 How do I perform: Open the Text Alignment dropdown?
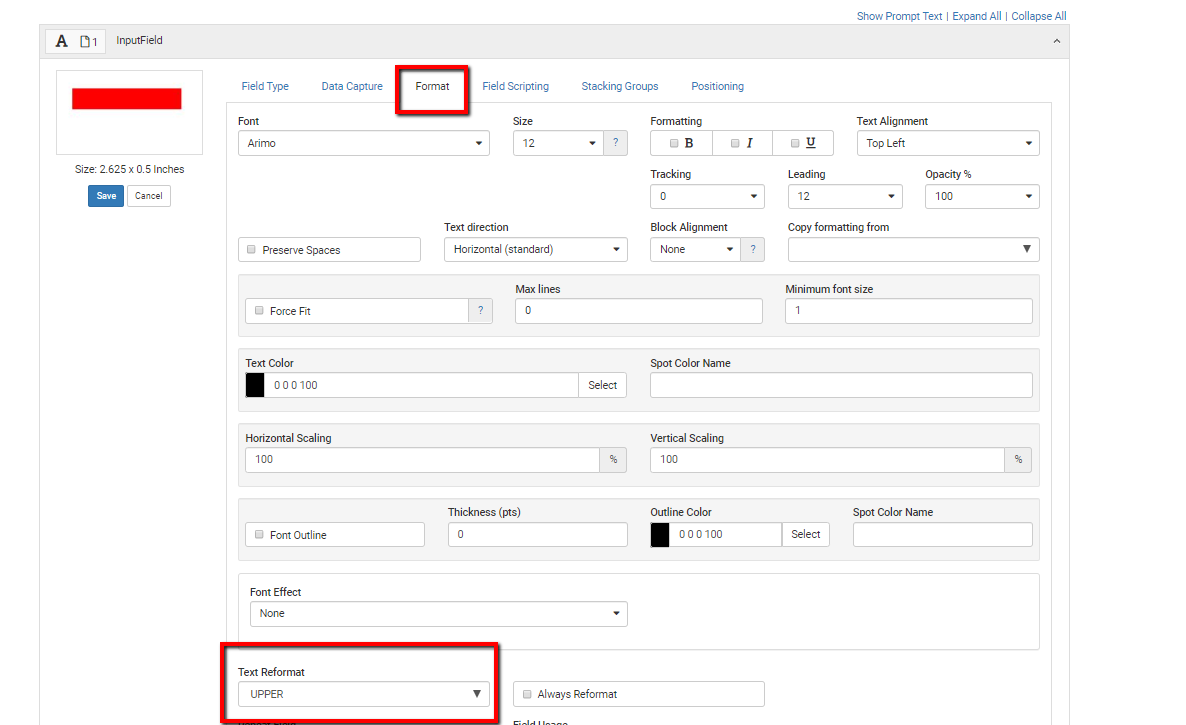click(948, 143)
